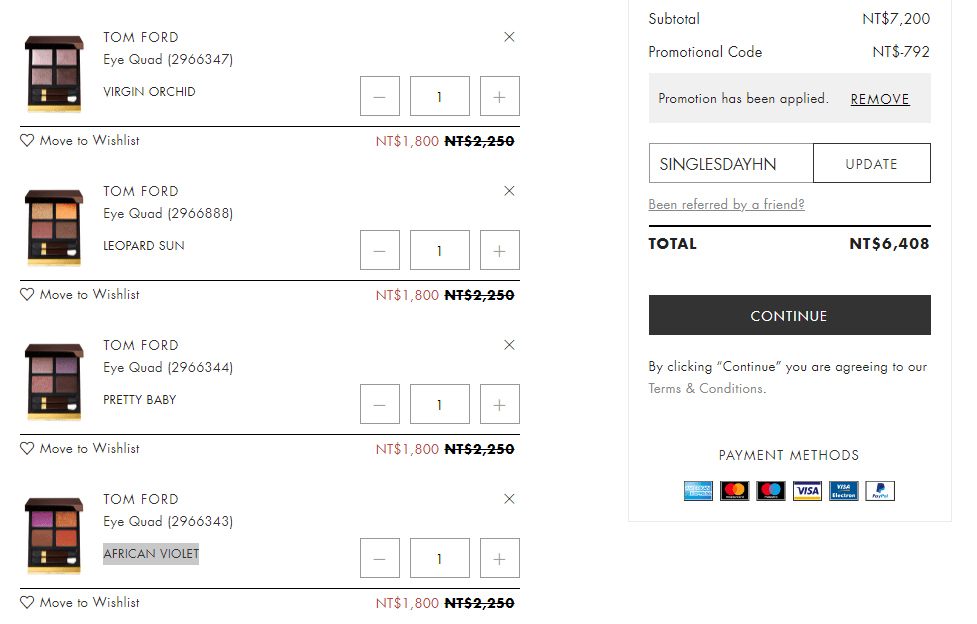Image resolution: width=977 pixels, height=624 pixels.
Task: Open the Pretty Baby Eye Quad thumbnail
Action: (x=54, y=382)
